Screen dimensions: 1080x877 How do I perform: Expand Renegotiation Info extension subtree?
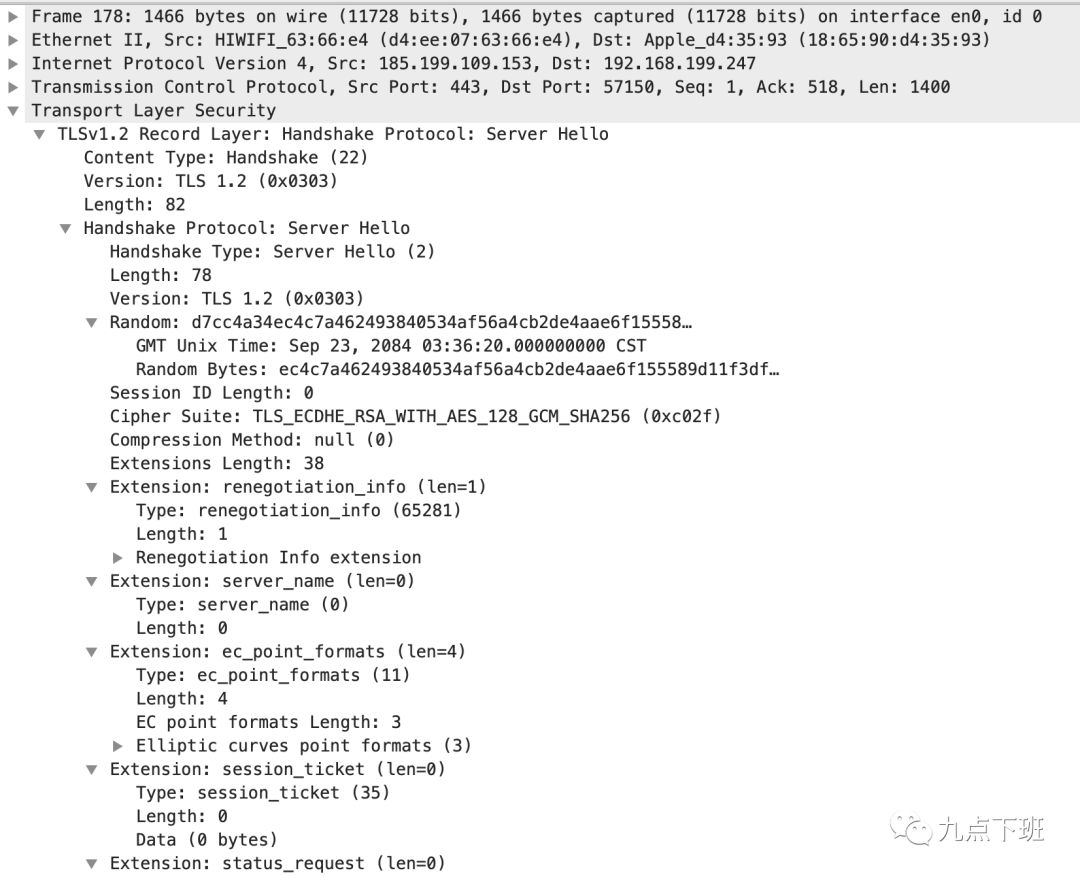pyautogui.click(x=118, y=557)
